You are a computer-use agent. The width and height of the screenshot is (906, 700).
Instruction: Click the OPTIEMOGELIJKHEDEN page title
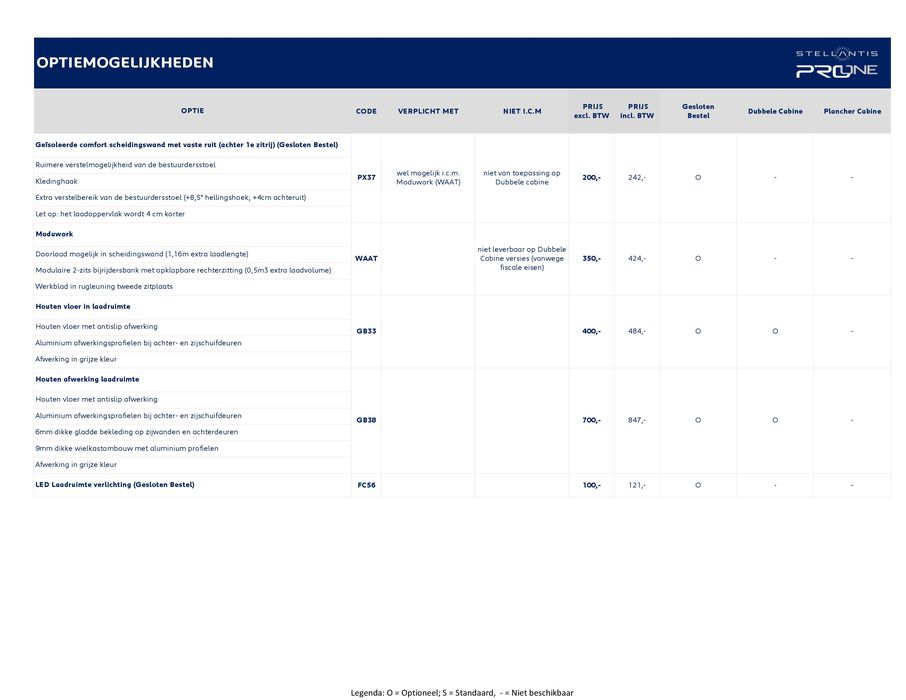125,63
